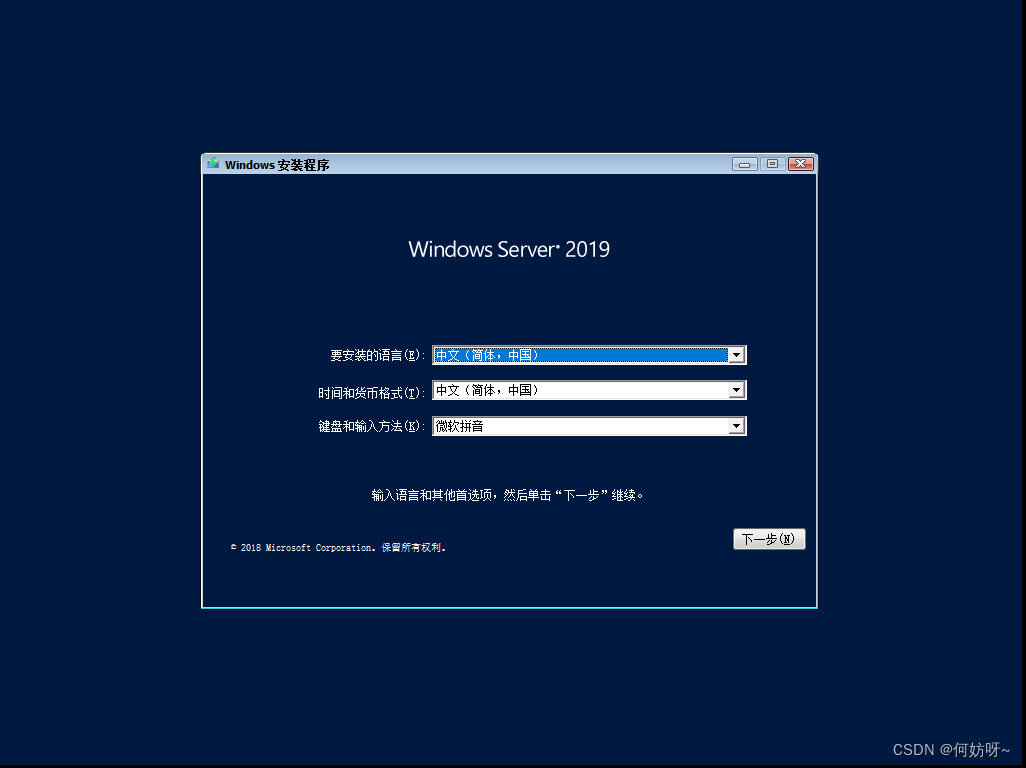Click the 2018 Microsoft Corporation copyright text

click(x=338, y=548)
